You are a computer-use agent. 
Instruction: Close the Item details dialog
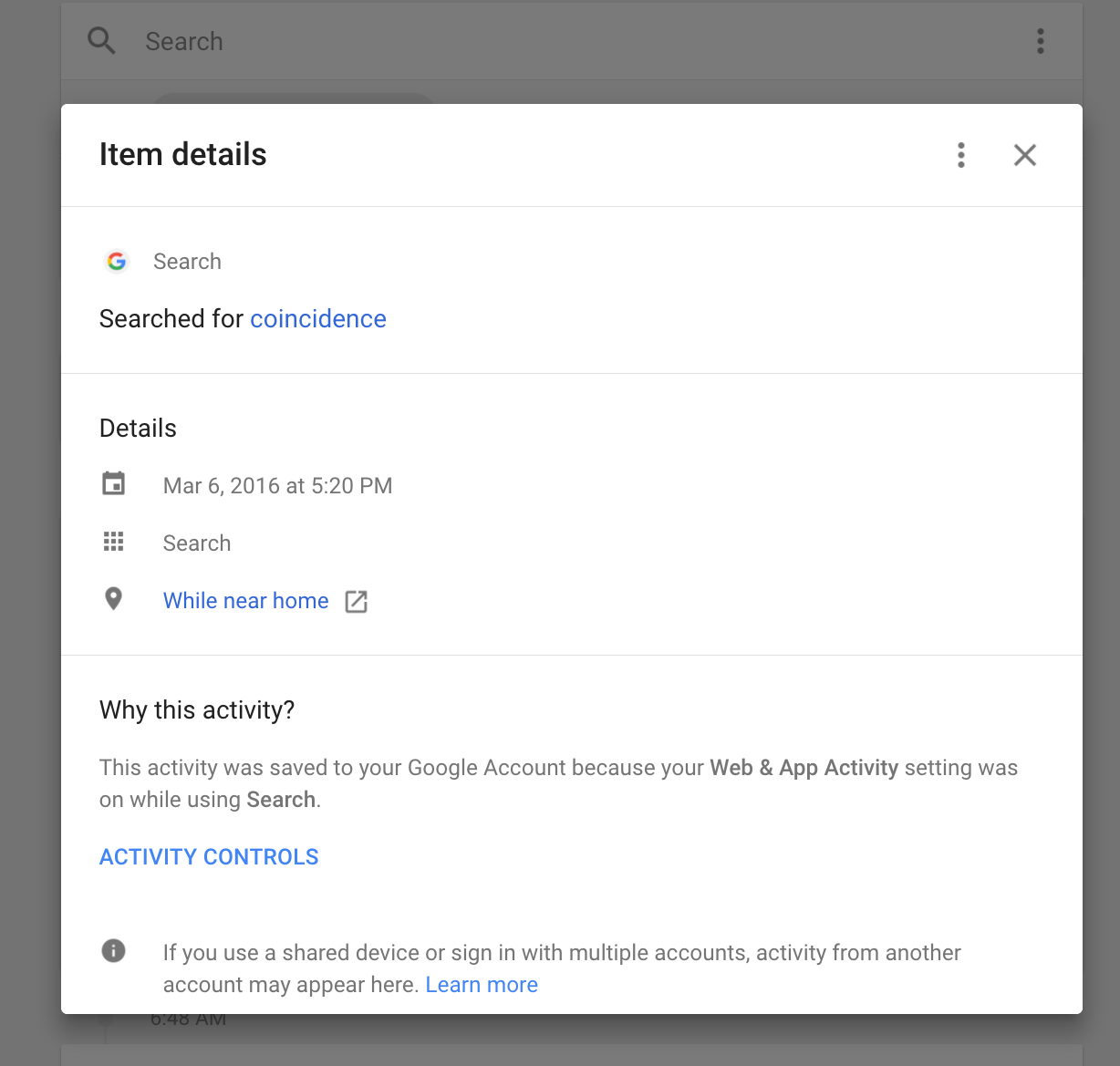tap(1025, 155)
